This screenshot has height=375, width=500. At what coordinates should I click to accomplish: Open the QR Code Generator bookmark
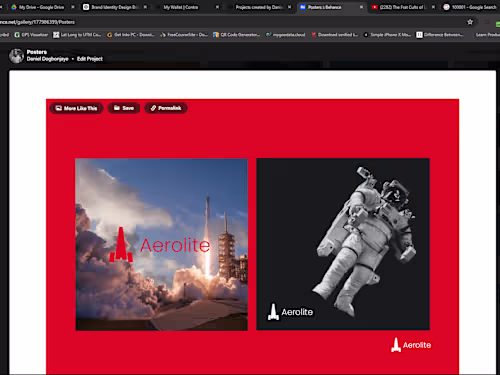pos(237,35)
